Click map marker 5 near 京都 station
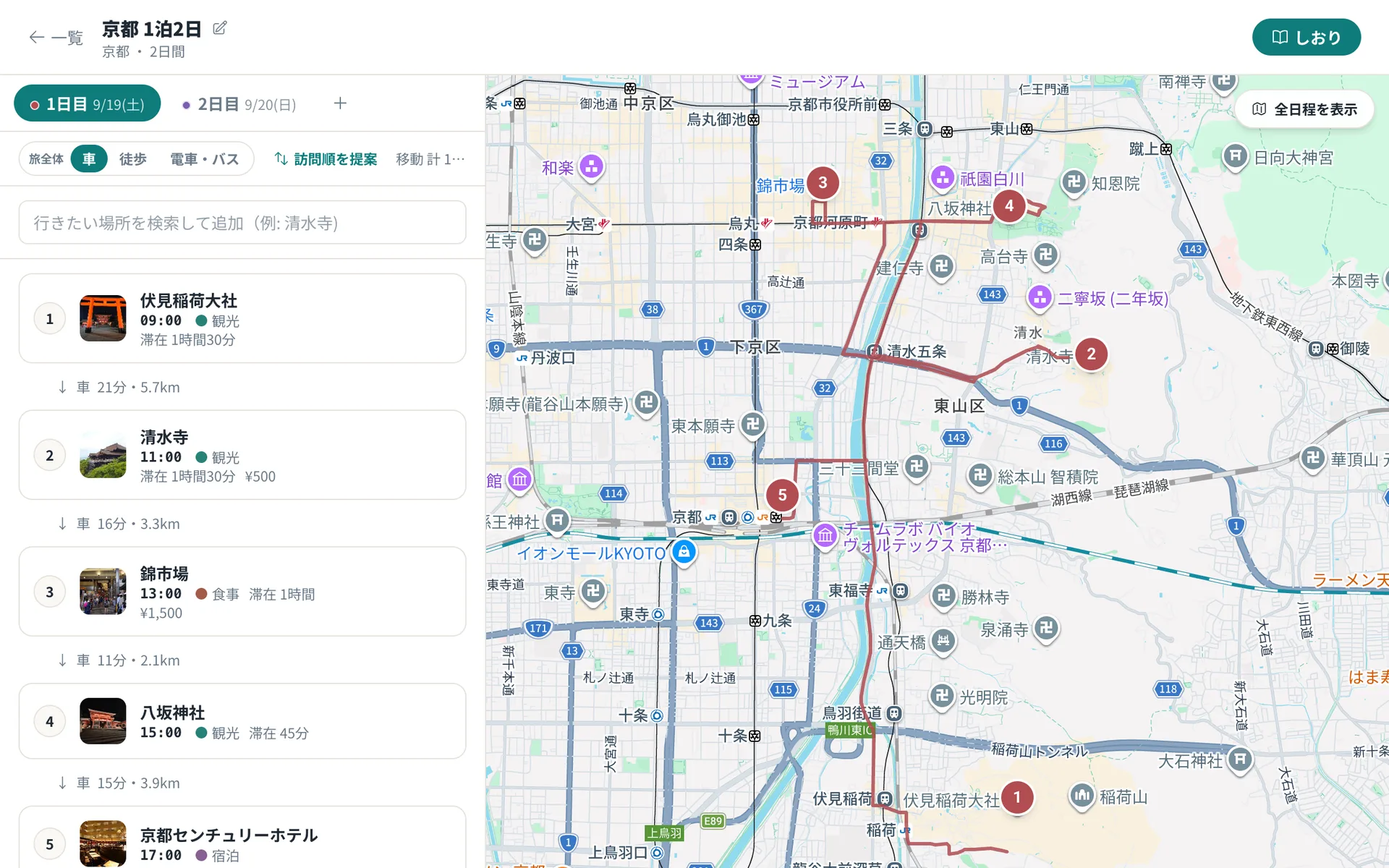 click(782, 495)
